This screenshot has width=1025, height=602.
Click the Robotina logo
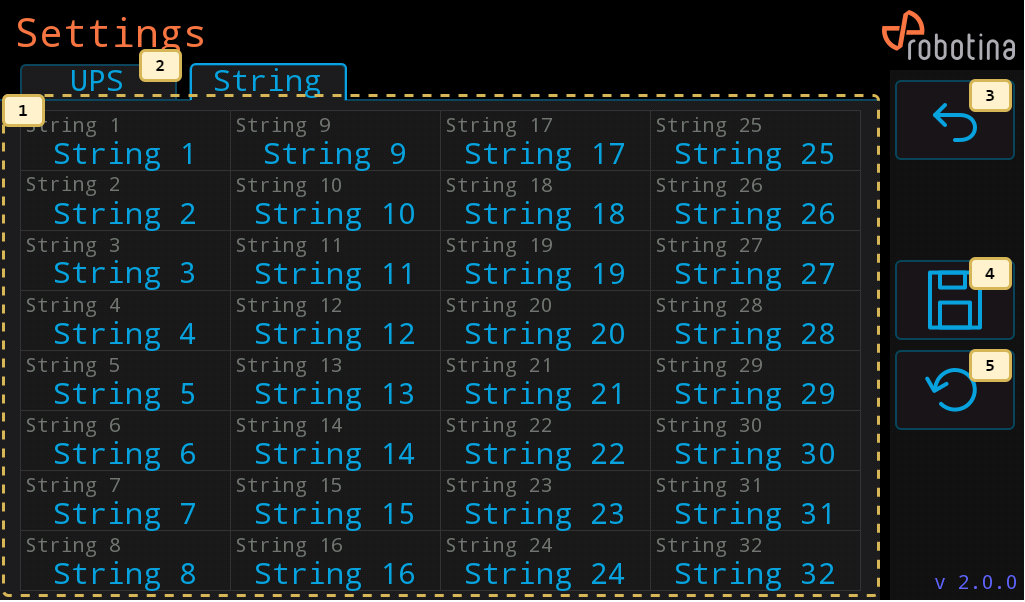[x=949, y=36]
